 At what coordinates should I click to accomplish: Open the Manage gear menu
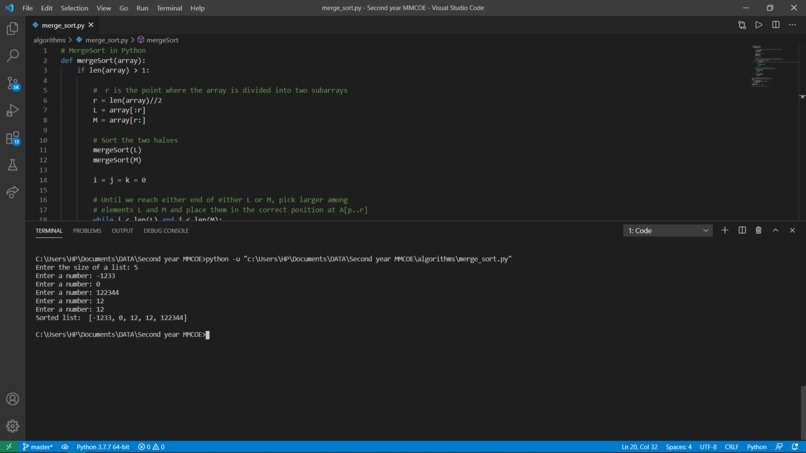point(12,426)
